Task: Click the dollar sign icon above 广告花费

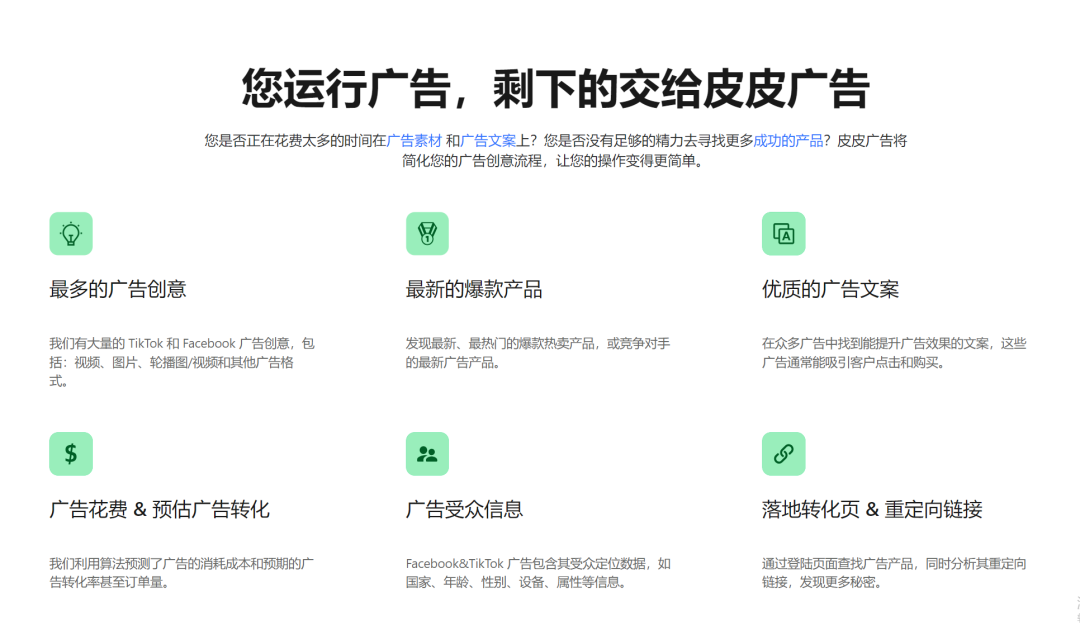Action: (x=70, y=453)
